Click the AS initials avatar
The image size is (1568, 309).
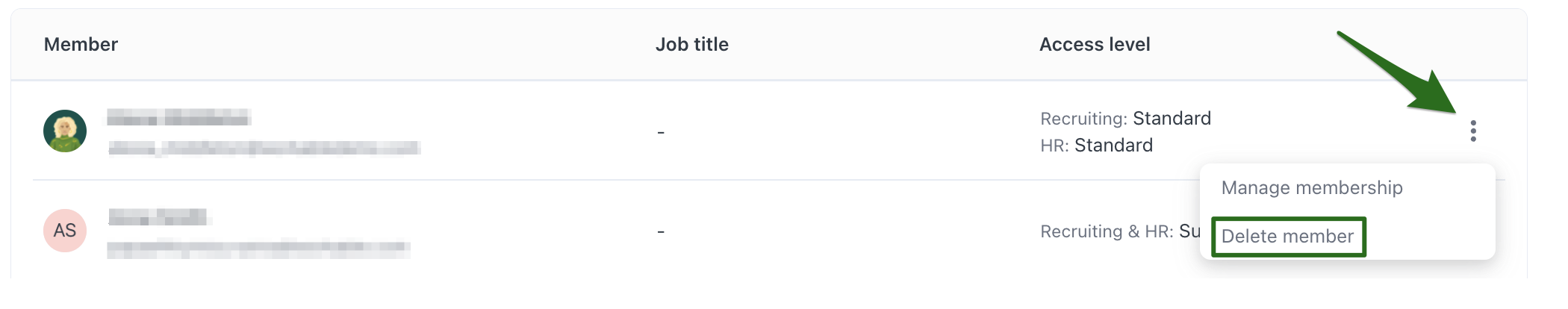coord(65,231)
